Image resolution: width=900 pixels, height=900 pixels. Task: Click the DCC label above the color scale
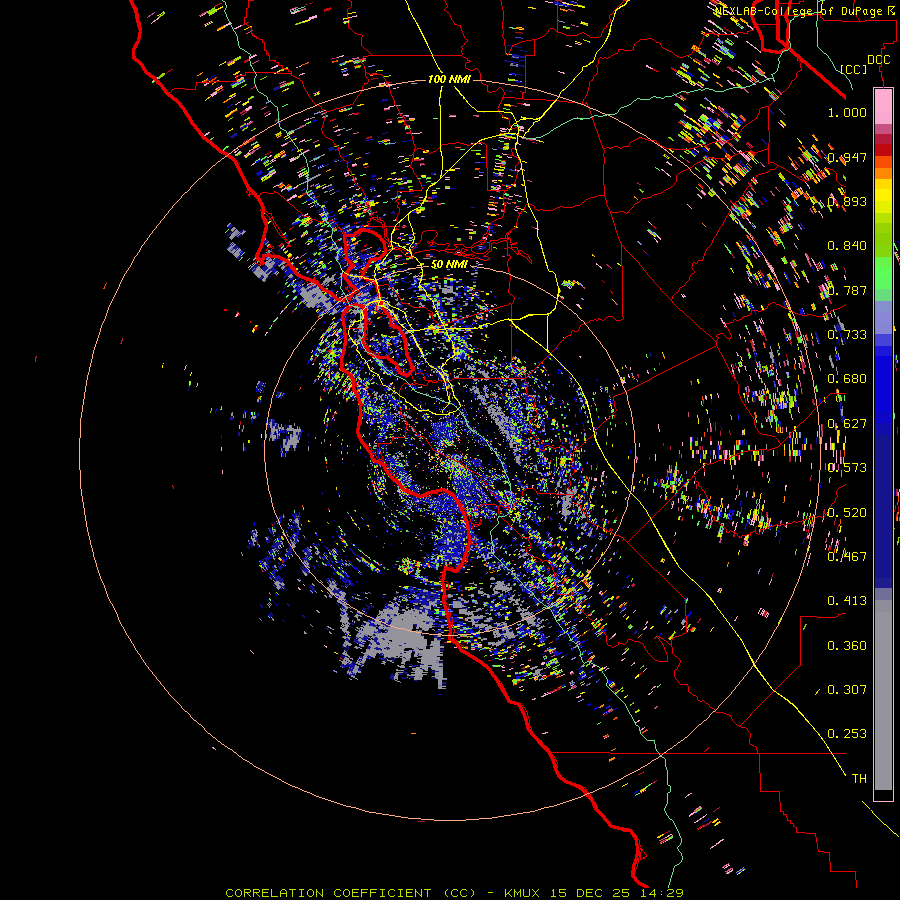tap(878, 60)
